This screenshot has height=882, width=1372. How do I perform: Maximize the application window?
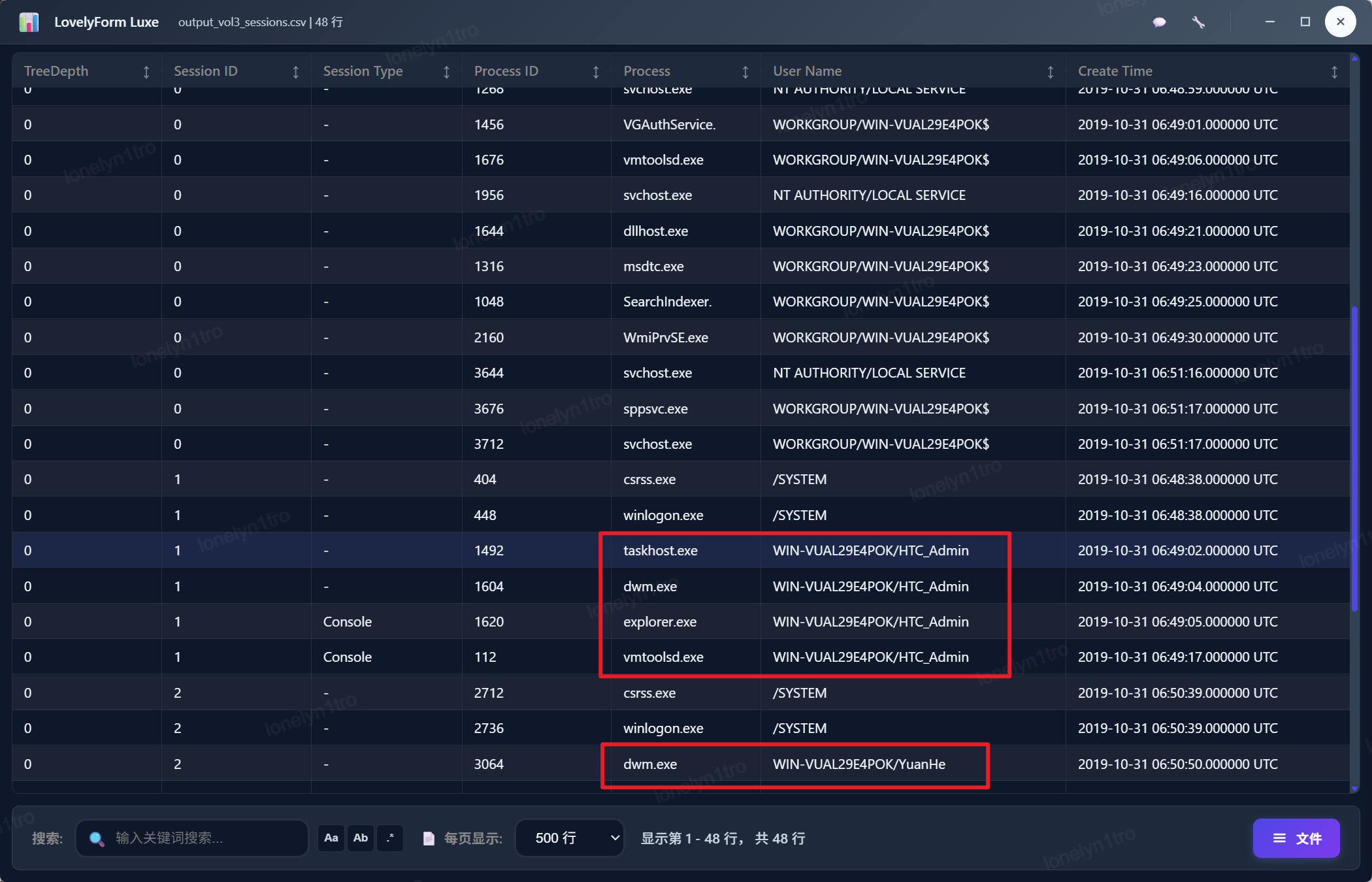coord(1305,22)
